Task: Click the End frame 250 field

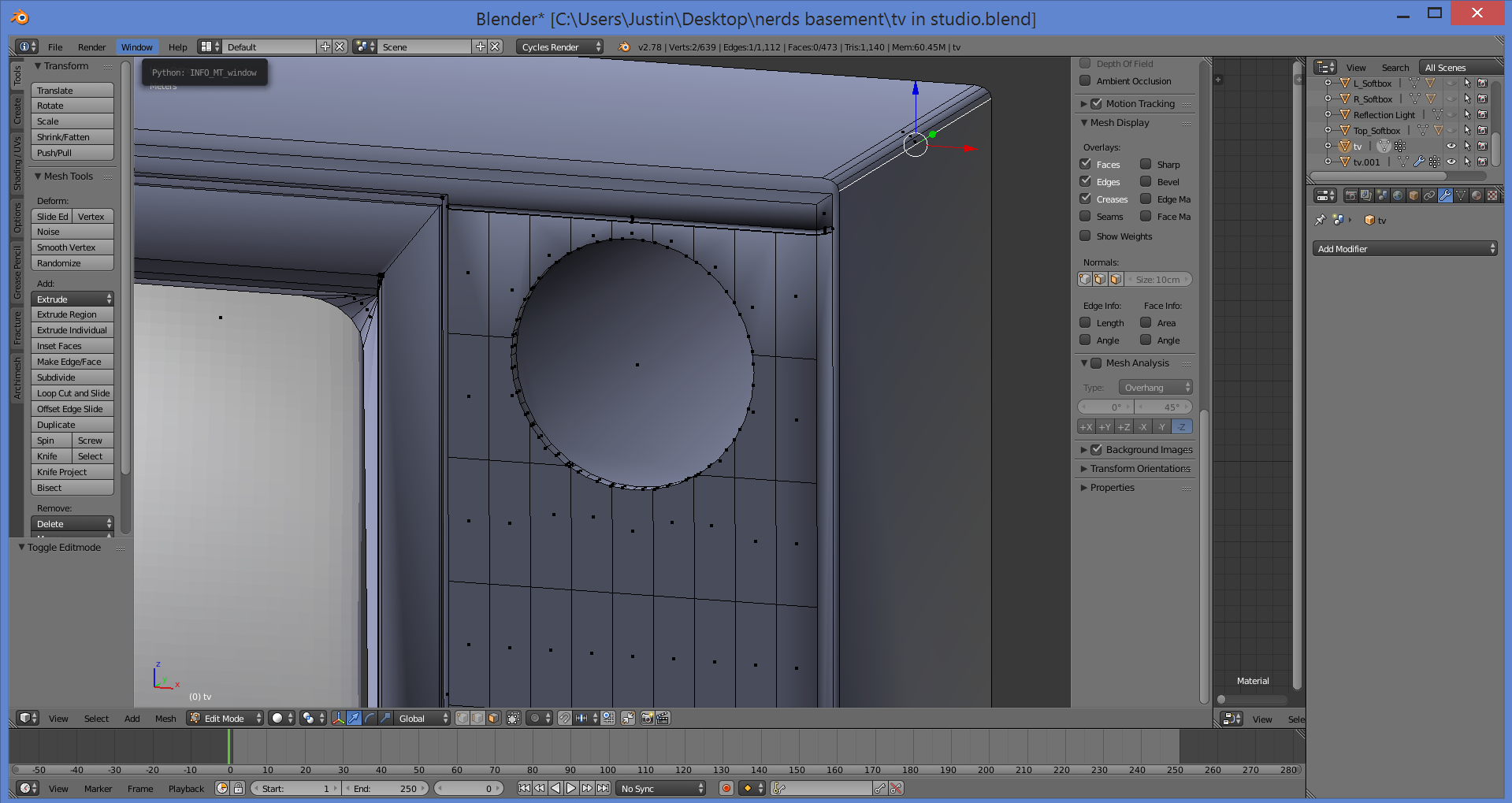Action: [385, 788]
